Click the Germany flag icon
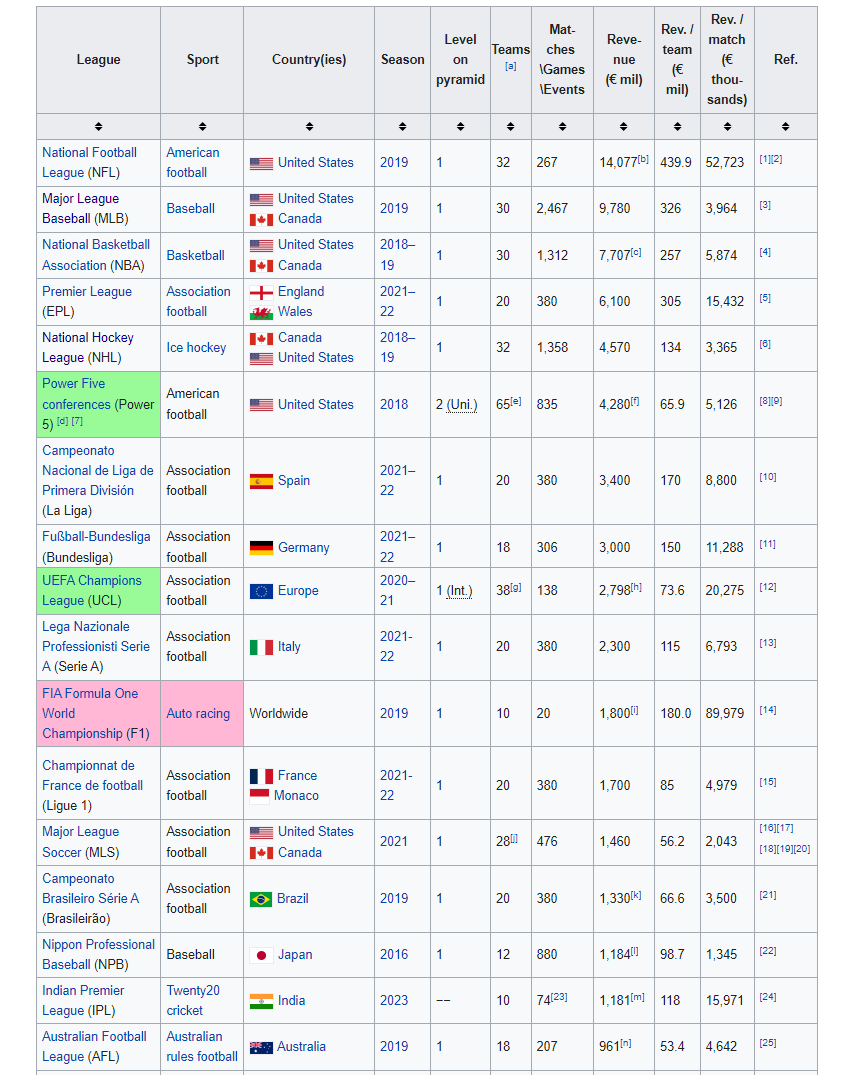This screenshot has width=856, height=1088. 261,547
